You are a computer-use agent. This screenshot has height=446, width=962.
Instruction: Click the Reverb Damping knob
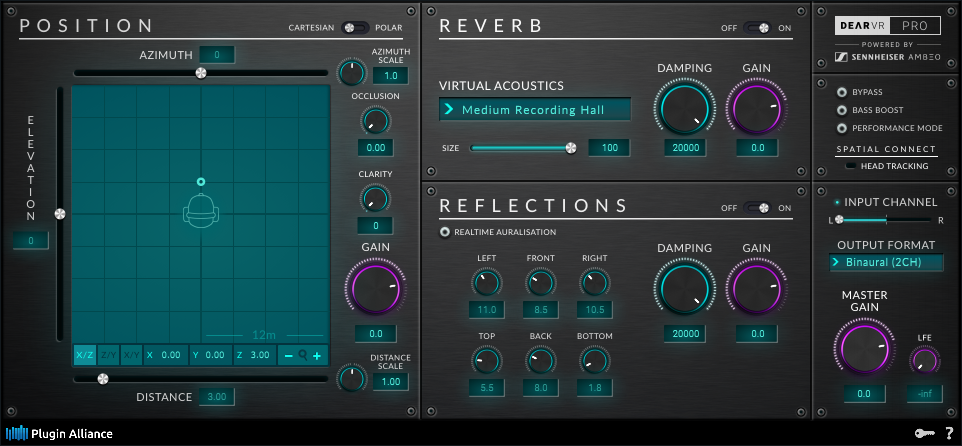(x=685, y=110)
